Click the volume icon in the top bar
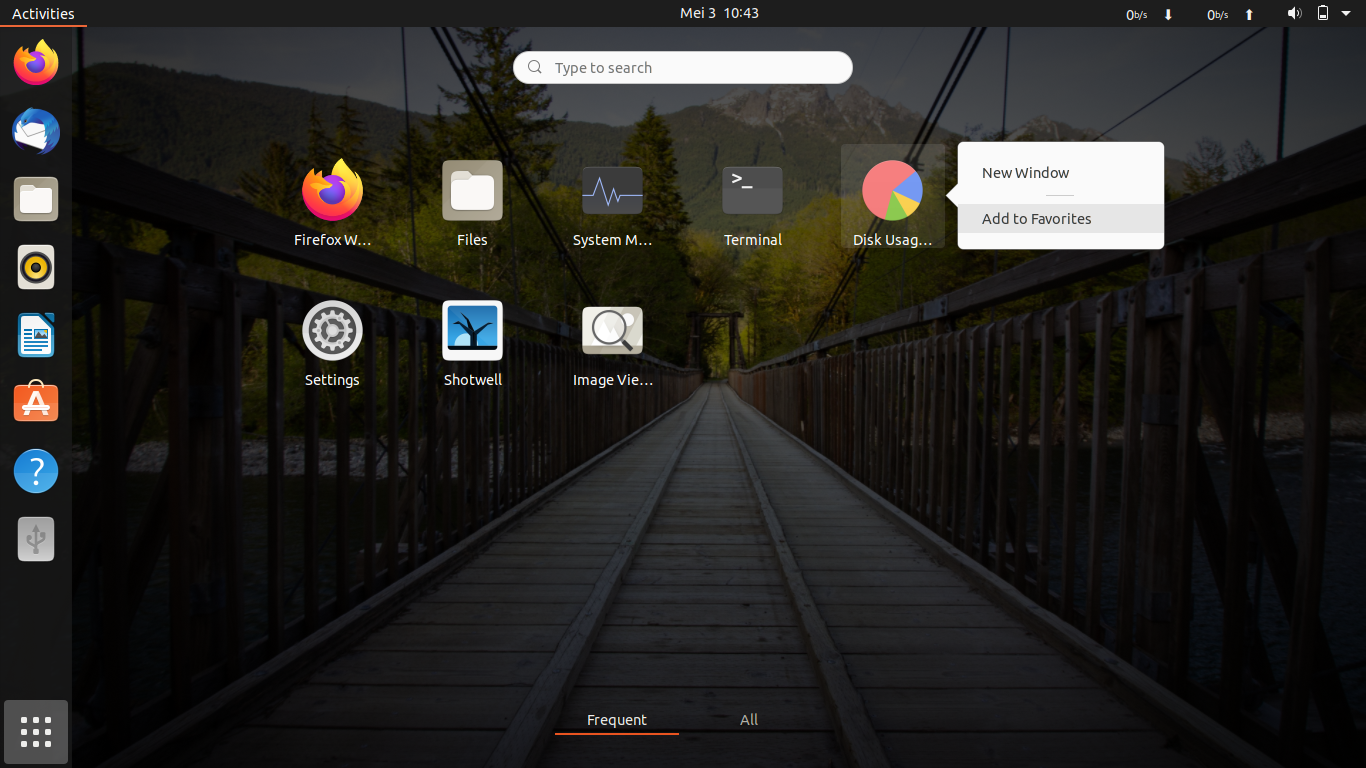Screen dimensions: 1366x768 coord(1294,13)
